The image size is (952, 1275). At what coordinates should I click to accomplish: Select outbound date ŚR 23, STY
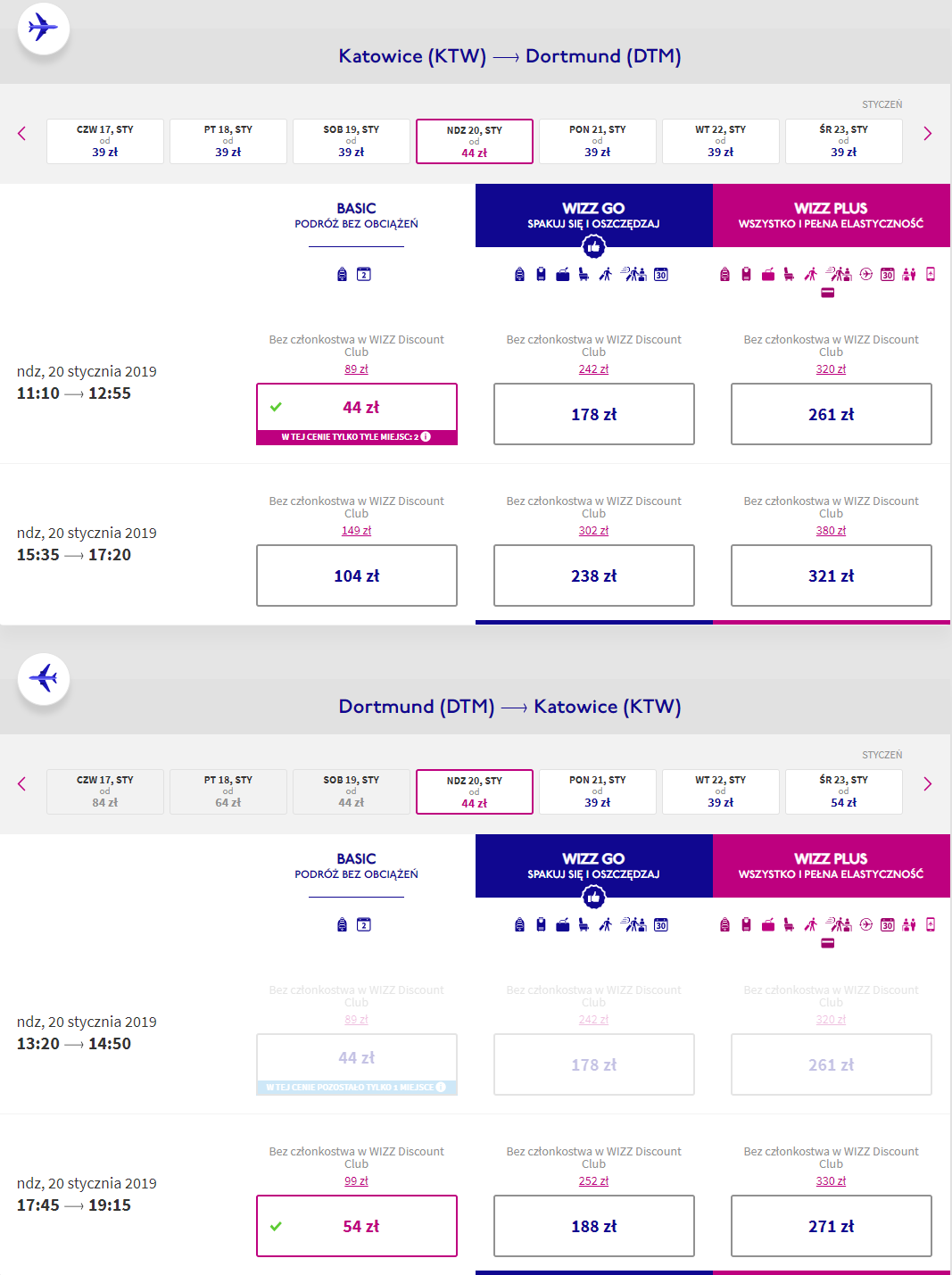(844, 141)
